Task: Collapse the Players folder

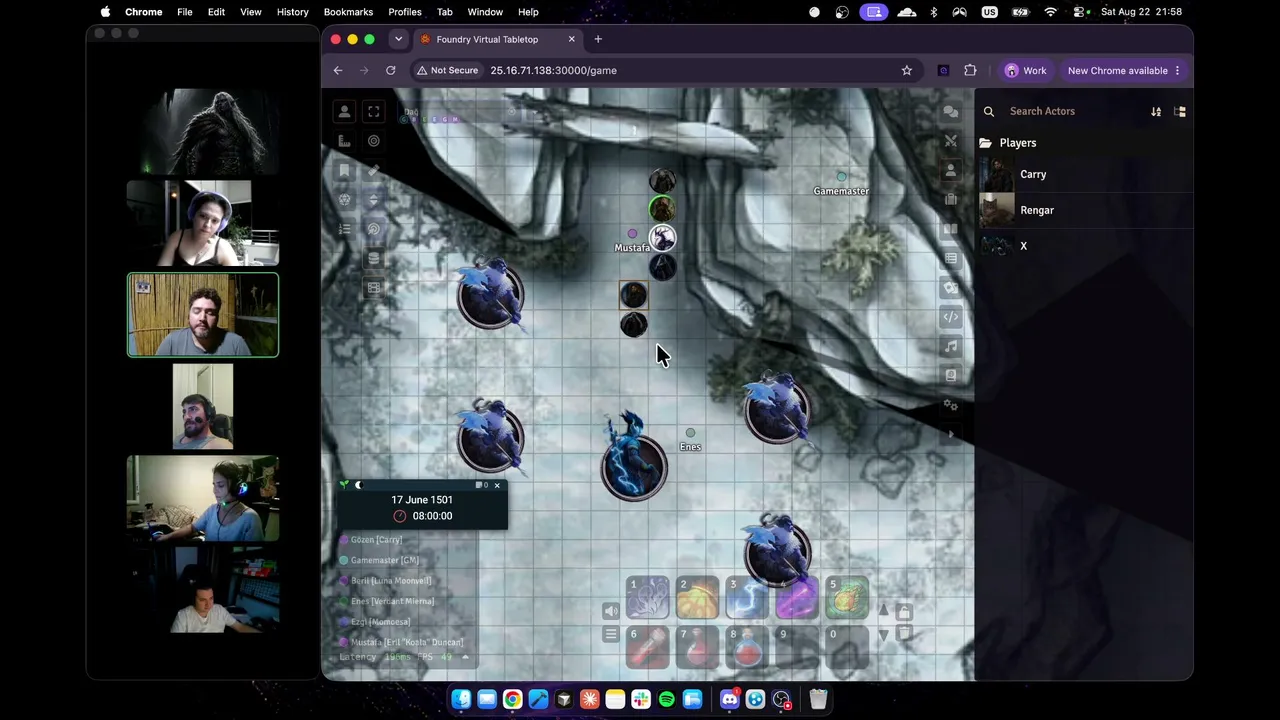Action: point(1084,143)
